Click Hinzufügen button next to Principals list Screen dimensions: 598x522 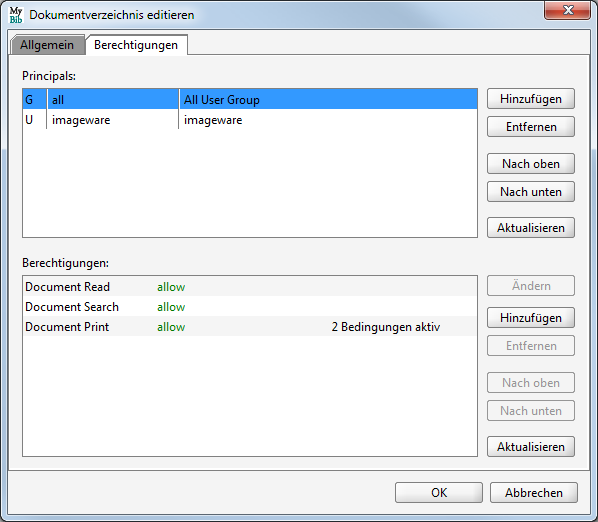(530, 99)
